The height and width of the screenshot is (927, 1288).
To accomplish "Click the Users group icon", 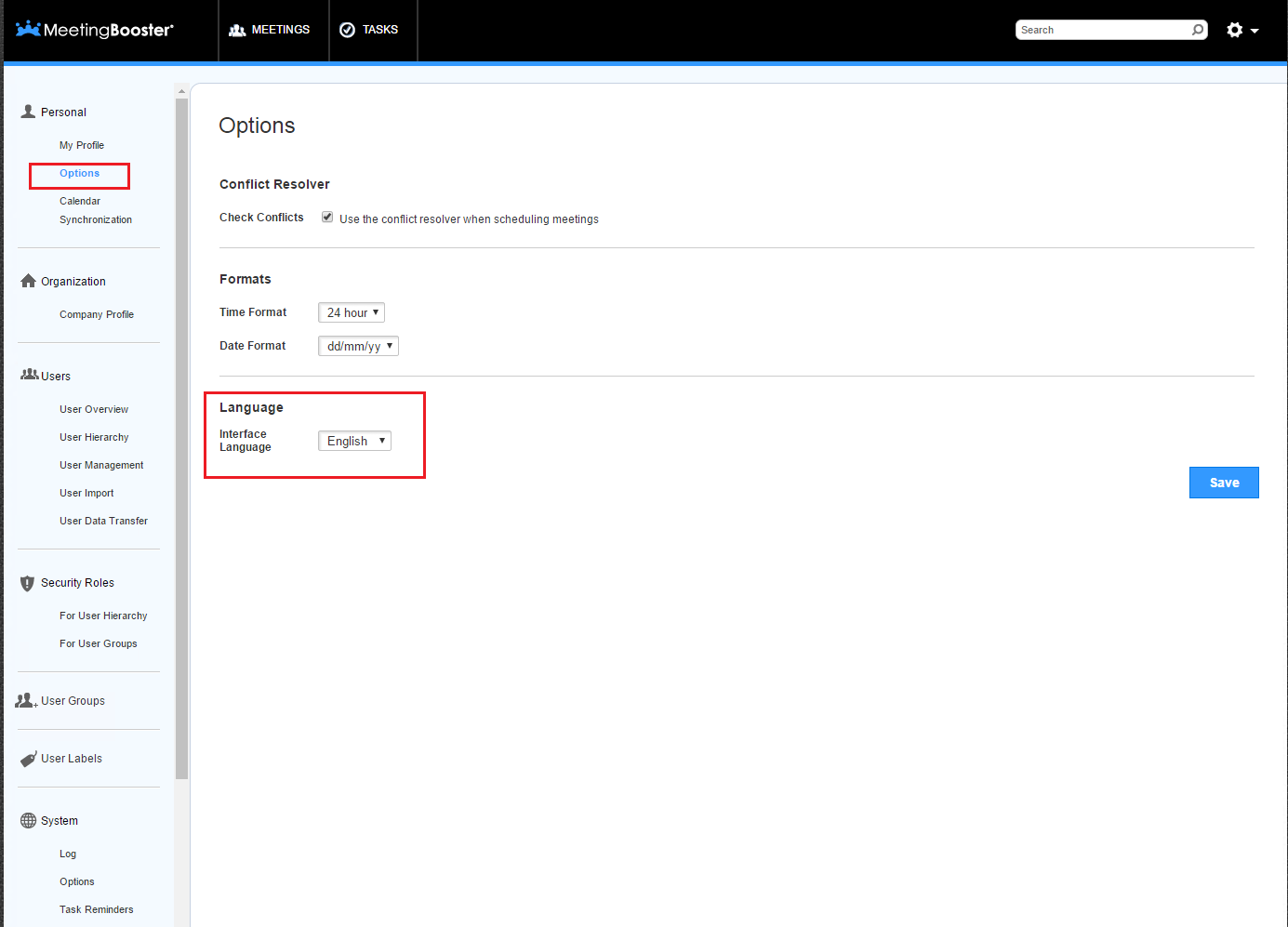I will click(x=27, y=375).
